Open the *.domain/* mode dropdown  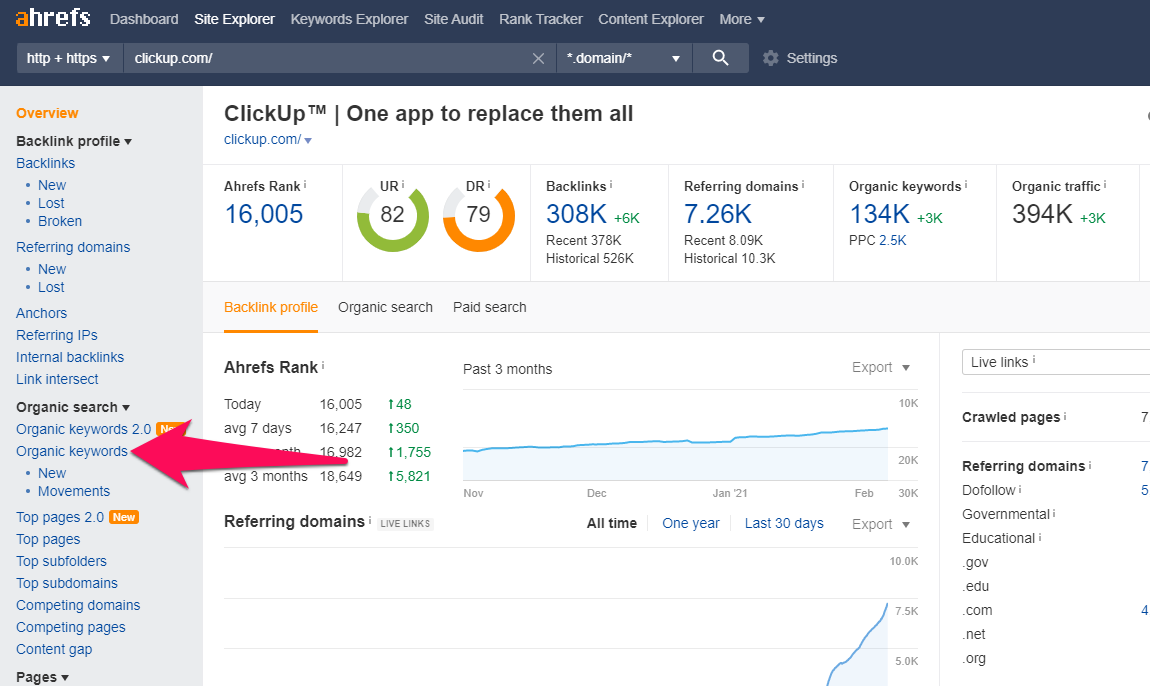623,58
